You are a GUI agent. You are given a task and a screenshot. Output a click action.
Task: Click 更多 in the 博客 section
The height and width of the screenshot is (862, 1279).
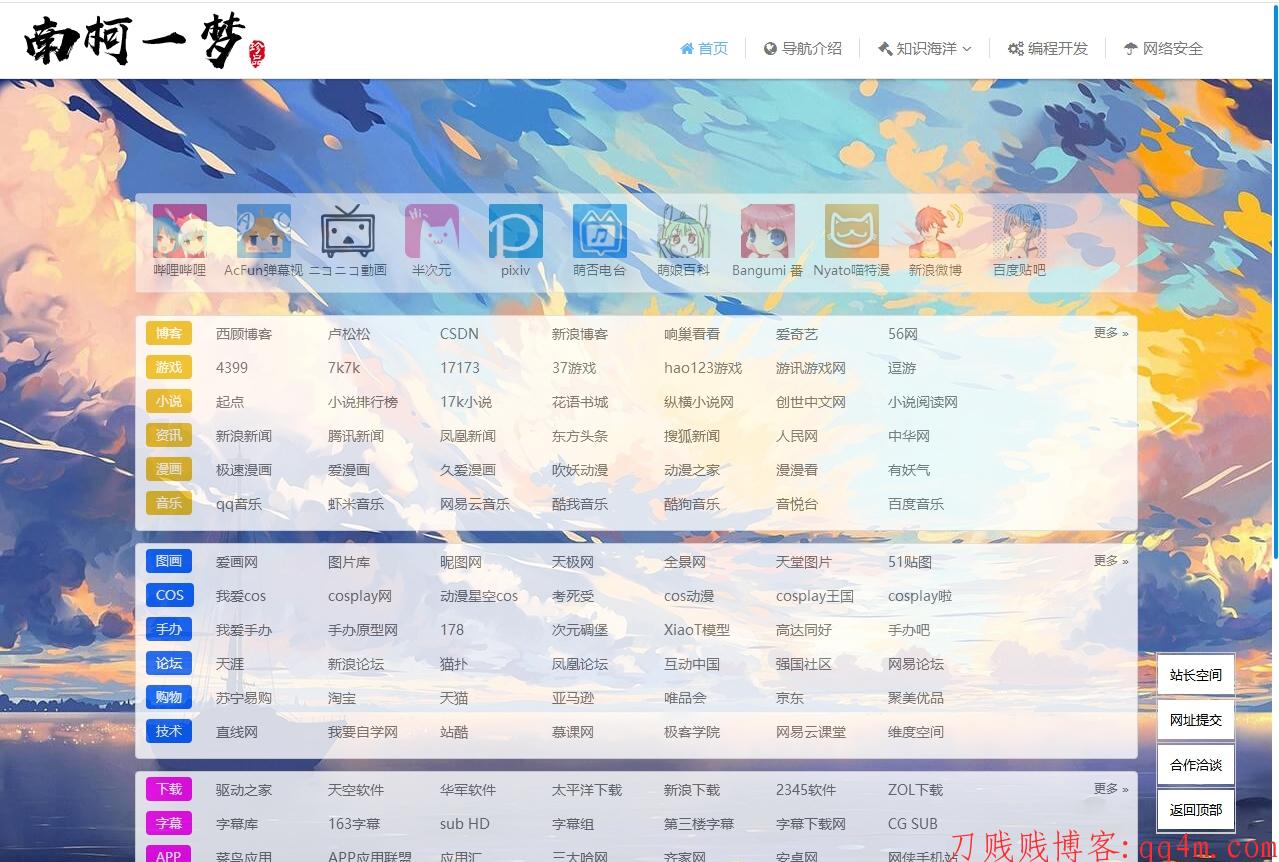pos(1111,333)
